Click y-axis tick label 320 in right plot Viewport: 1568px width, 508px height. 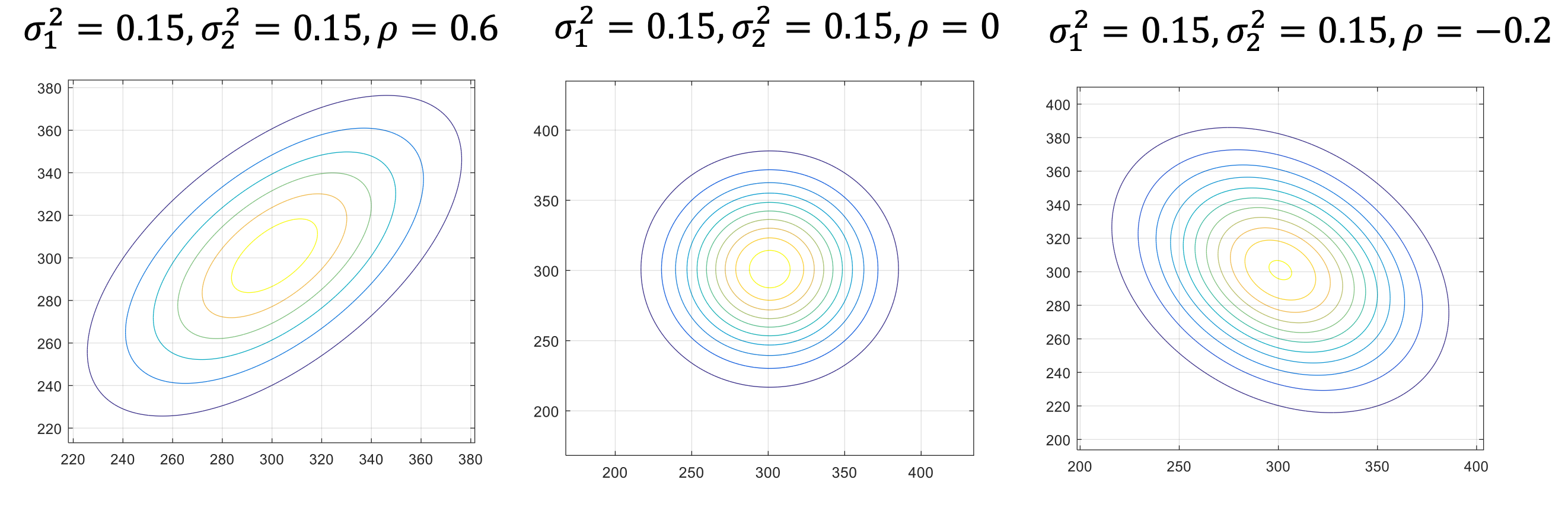point(1058,239)
